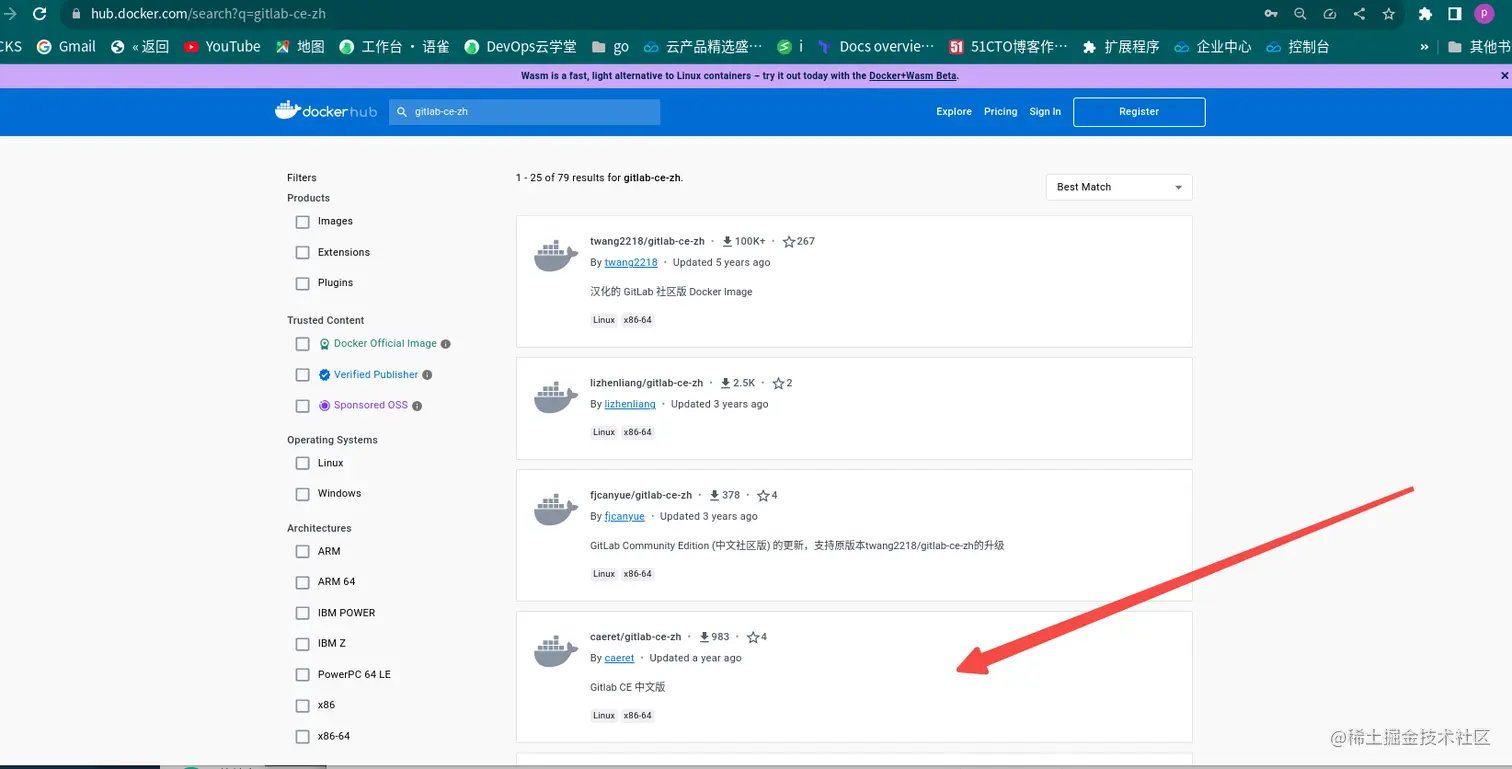Open the Docker+Wasm Beta link
The height and width of the screenshot is (769, 1512).
pyautogui.click(x=913, y=76)
